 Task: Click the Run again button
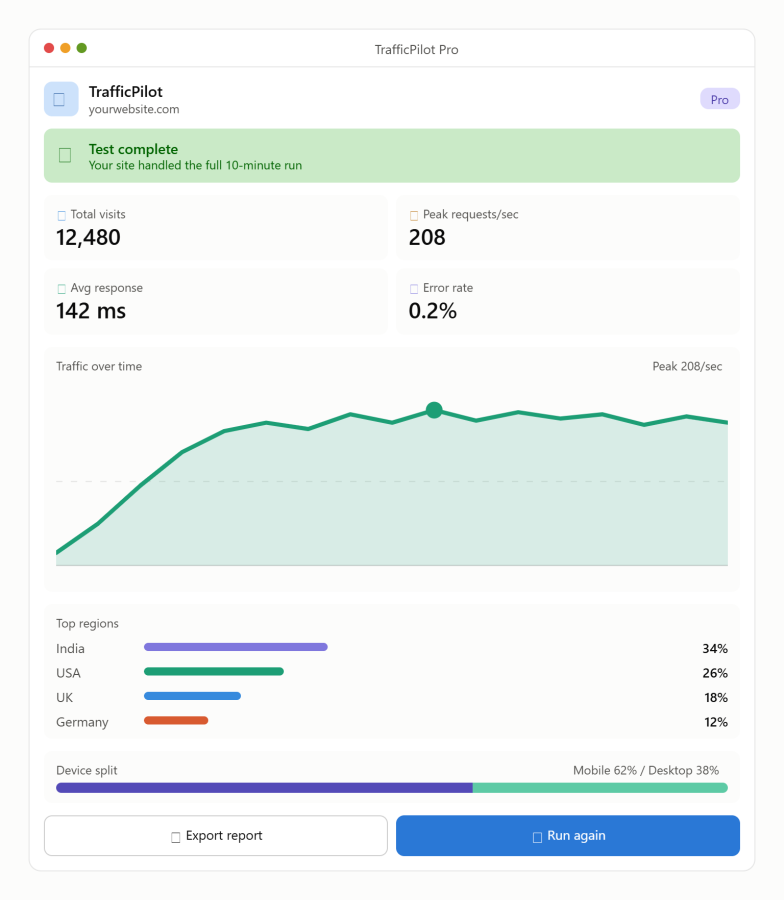click(x=568, y=836)
